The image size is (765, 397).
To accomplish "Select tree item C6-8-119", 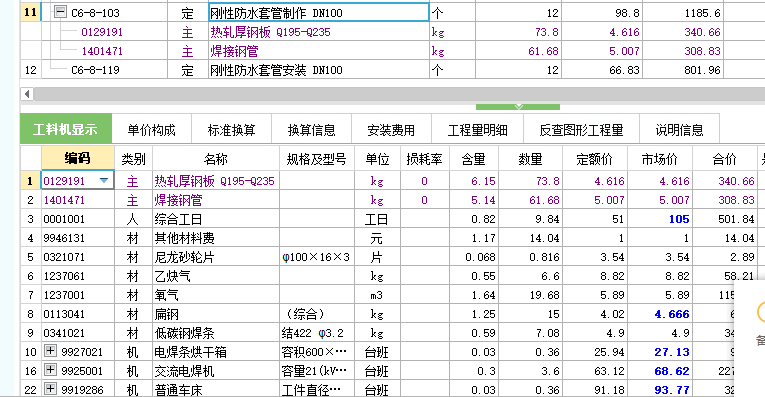I will click(x=95, y=70).
